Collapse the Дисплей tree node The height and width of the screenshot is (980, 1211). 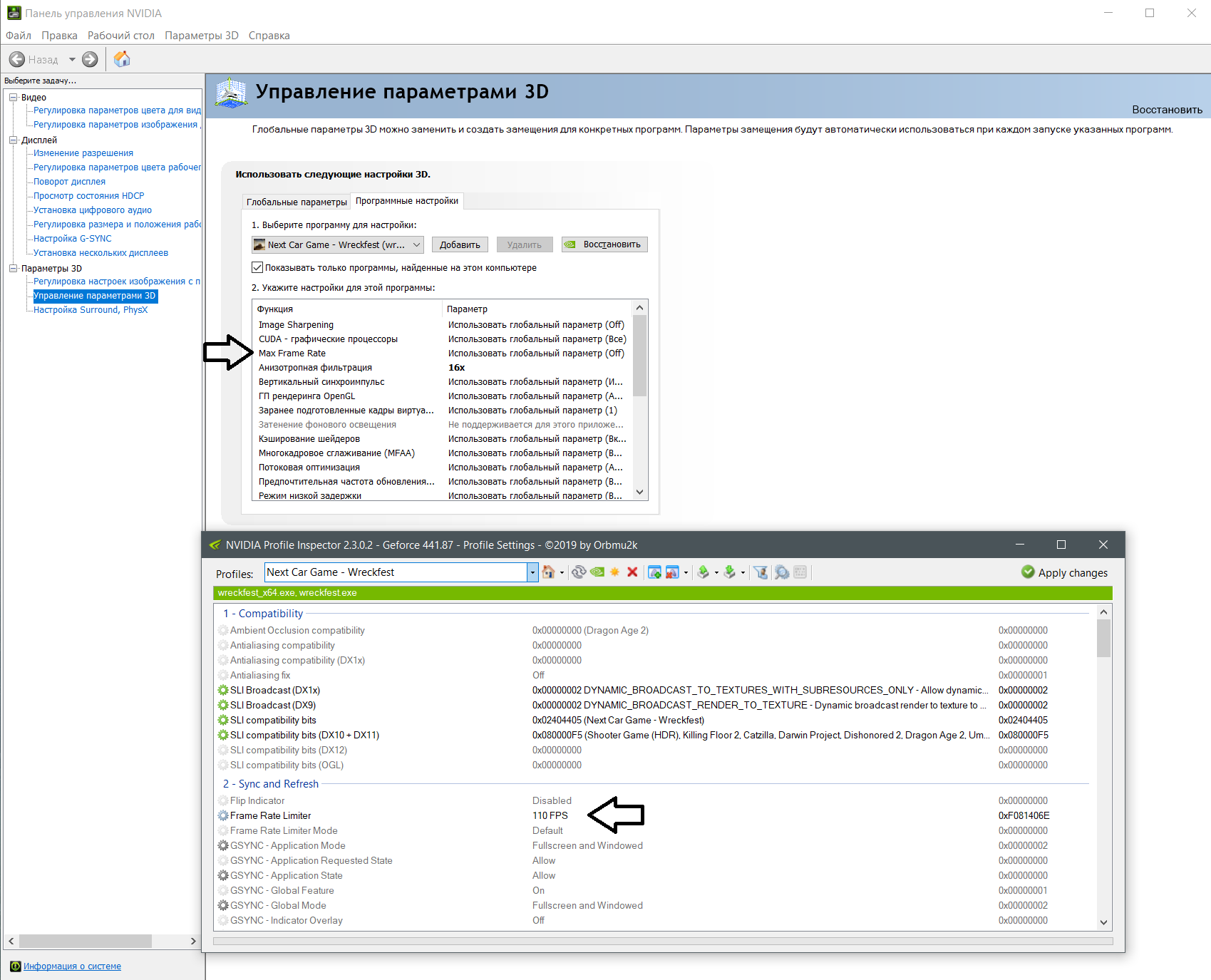(x=13, y=140)
